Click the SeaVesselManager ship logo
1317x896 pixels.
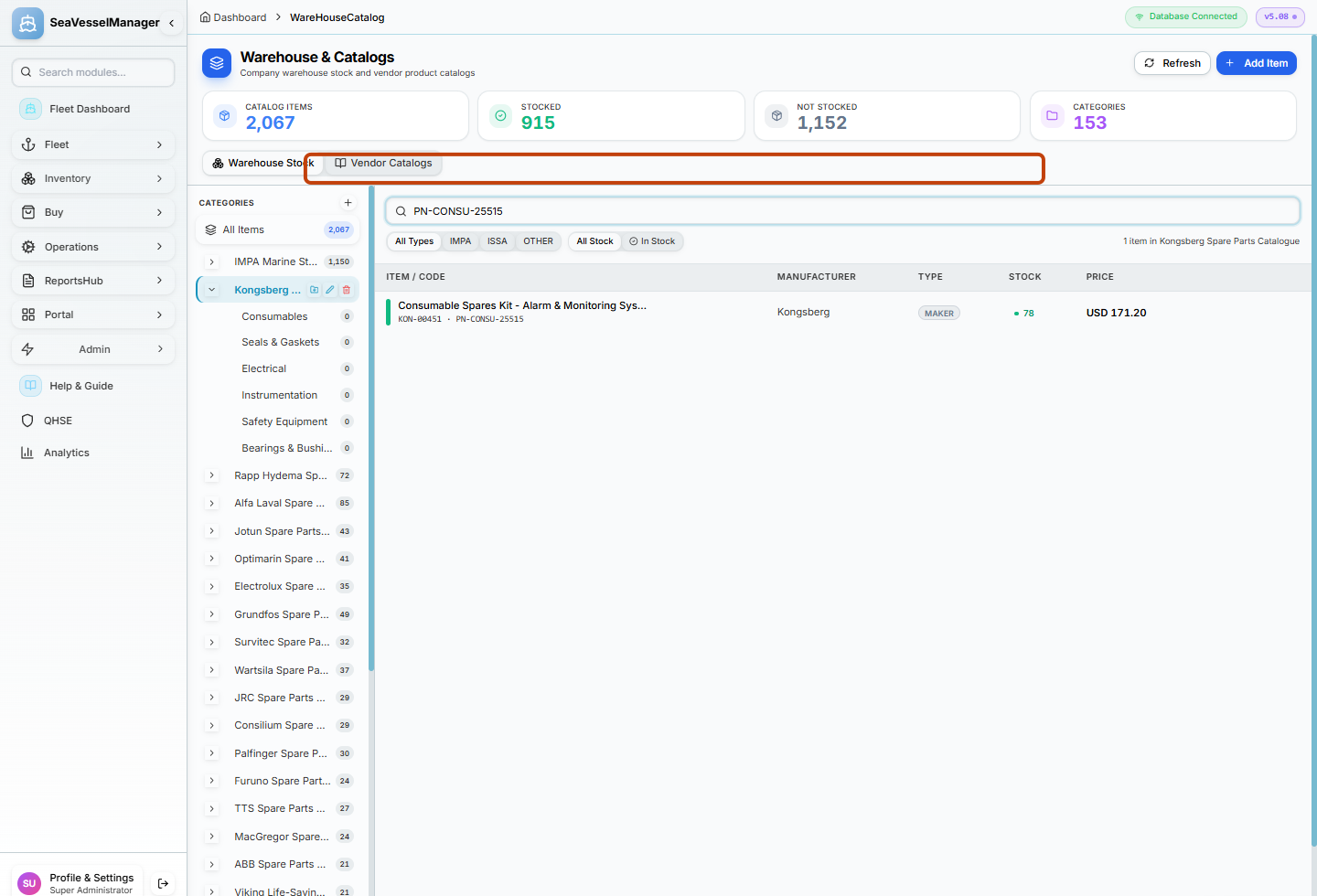(x=27, y=23)
